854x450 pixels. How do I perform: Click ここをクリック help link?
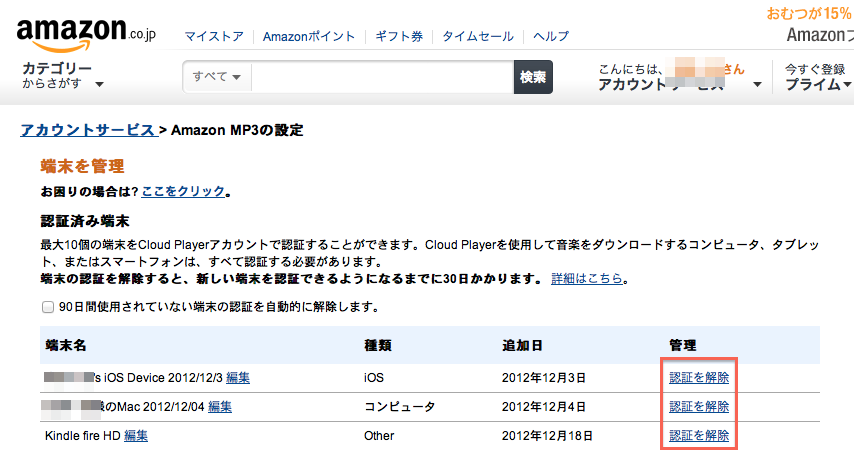point(183,192)
